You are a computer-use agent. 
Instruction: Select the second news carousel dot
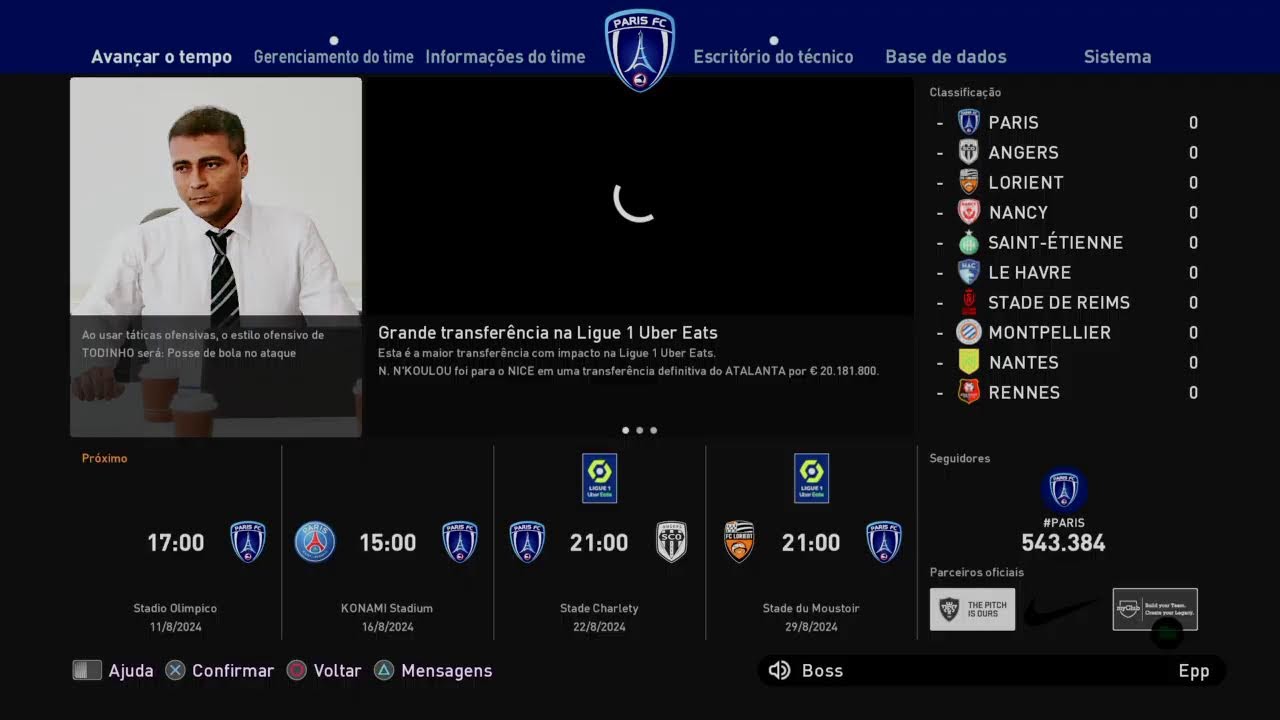640,430
